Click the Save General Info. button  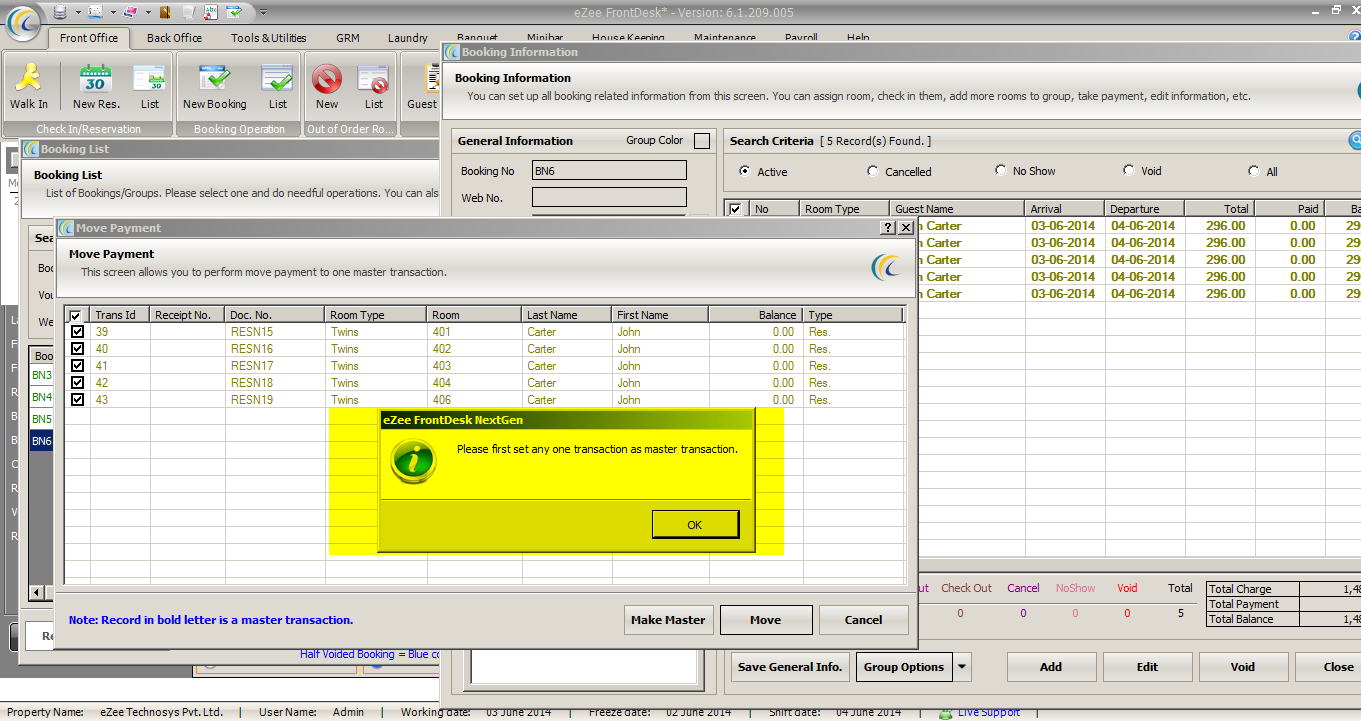(x=790, y=667)
